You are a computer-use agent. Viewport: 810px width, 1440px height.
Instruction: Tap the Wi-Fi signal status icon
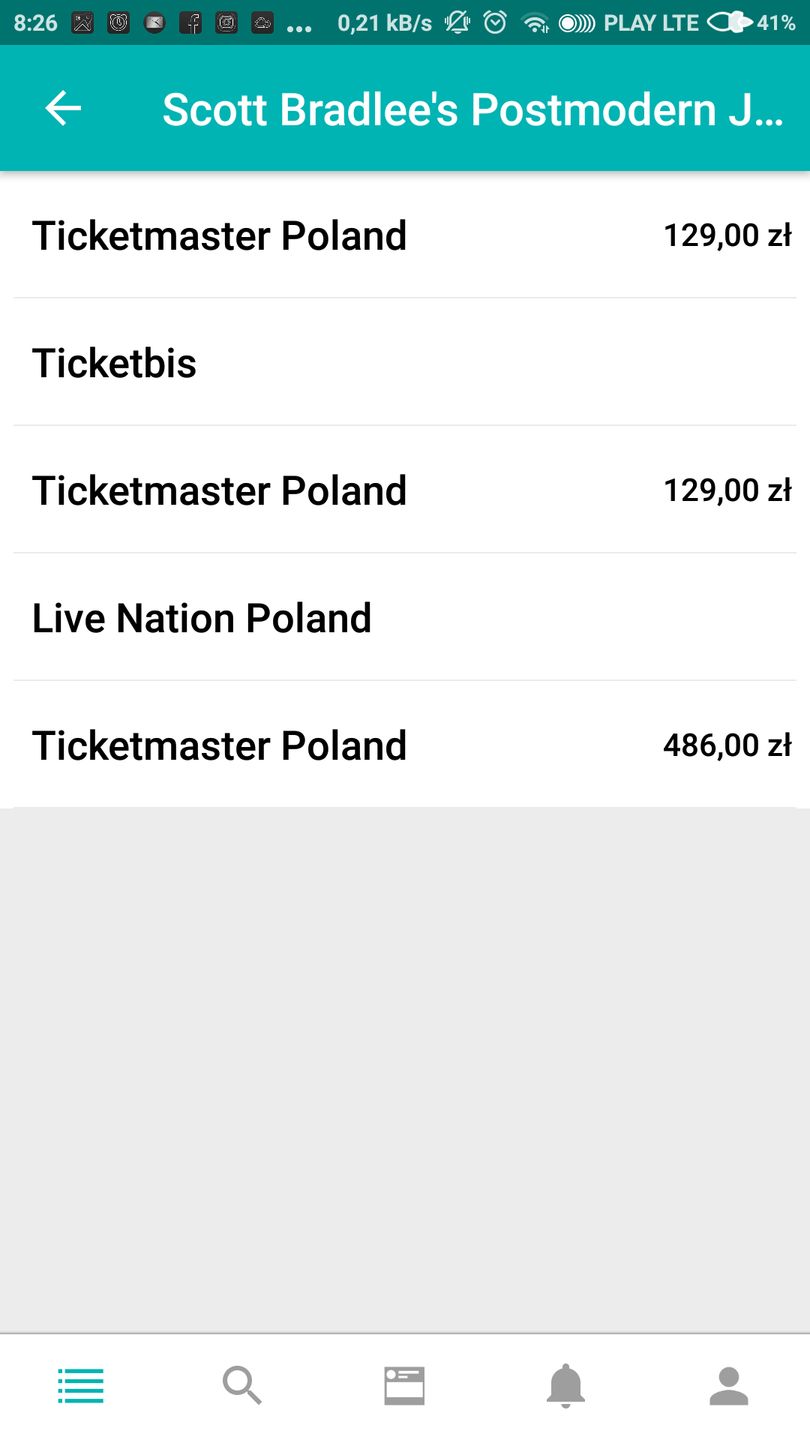tap(536, 23)
